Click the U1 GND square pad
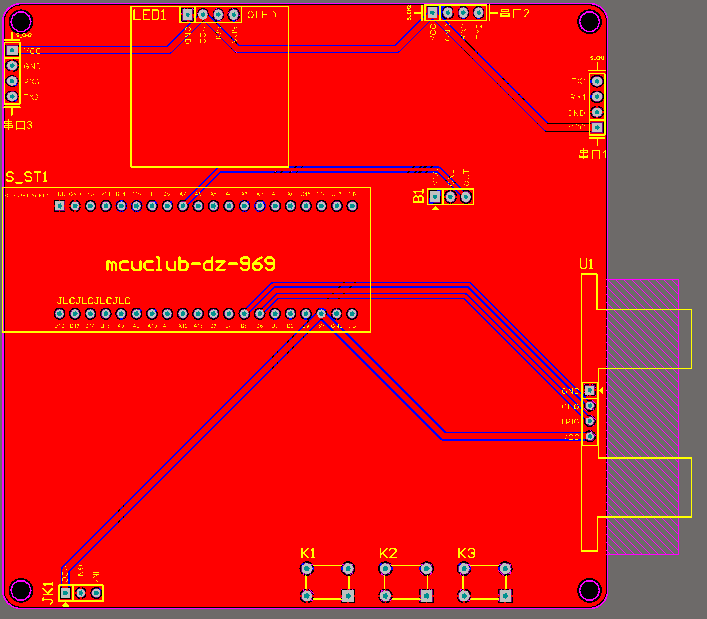This screenshot has height=619, width=707. pyautogui.click(x=590, y=390)
